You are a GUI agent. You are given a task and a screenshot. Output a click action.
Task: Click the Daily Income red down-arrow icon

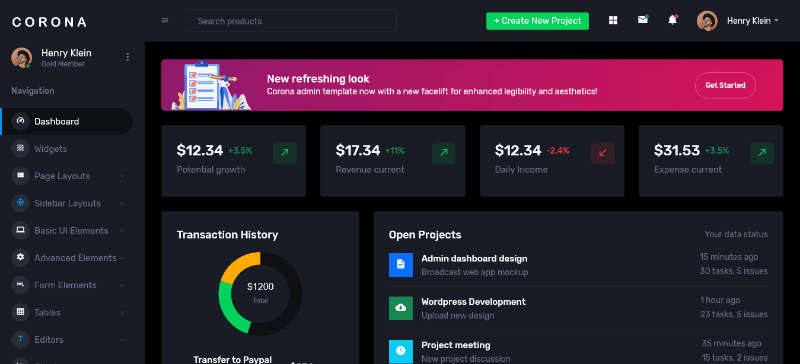pos(603,153)
